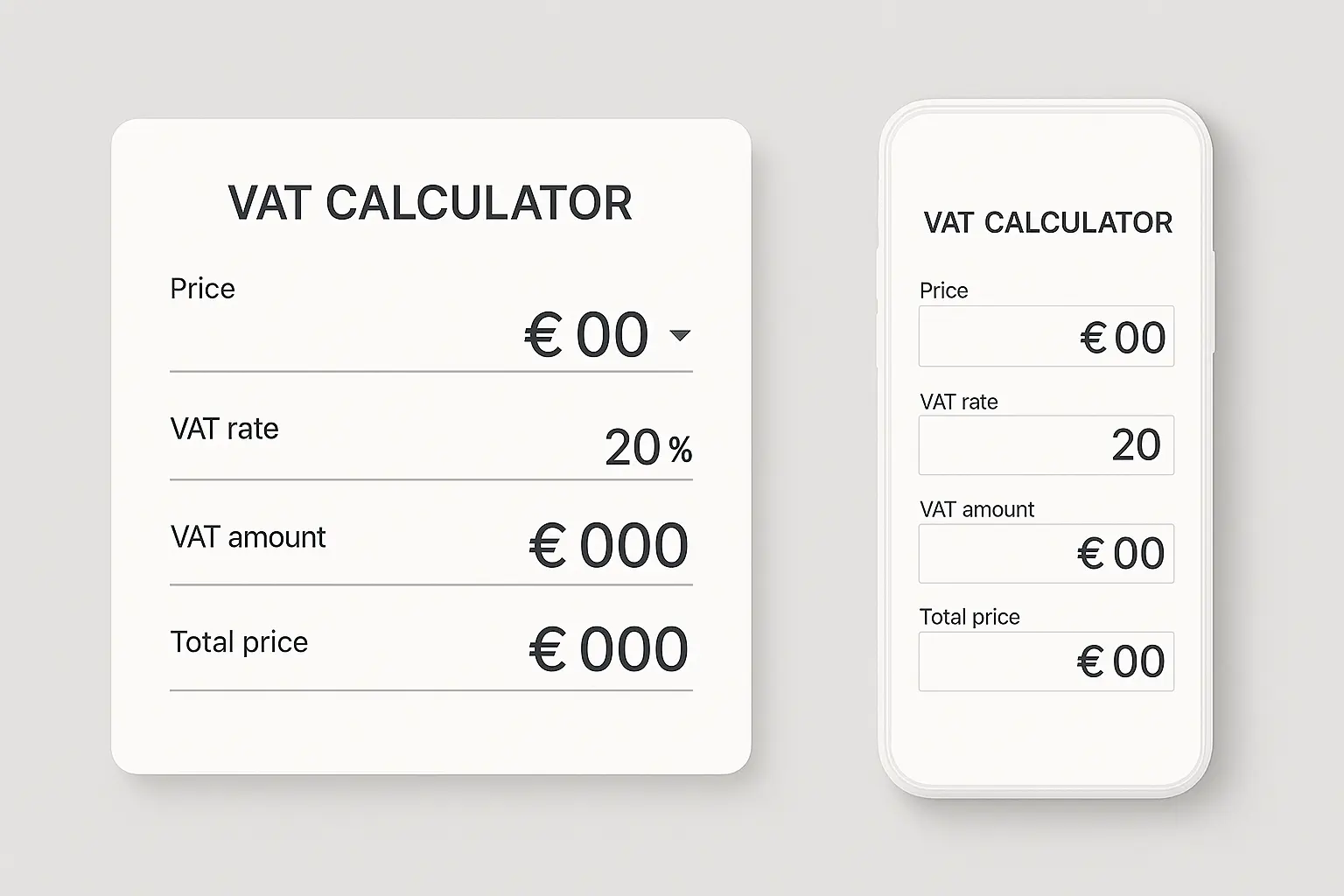Focus the VAT rate input box on the phone
The width and height of the screenshot is (1344, 896).
pyautogui.click(x=1046, y=445)
